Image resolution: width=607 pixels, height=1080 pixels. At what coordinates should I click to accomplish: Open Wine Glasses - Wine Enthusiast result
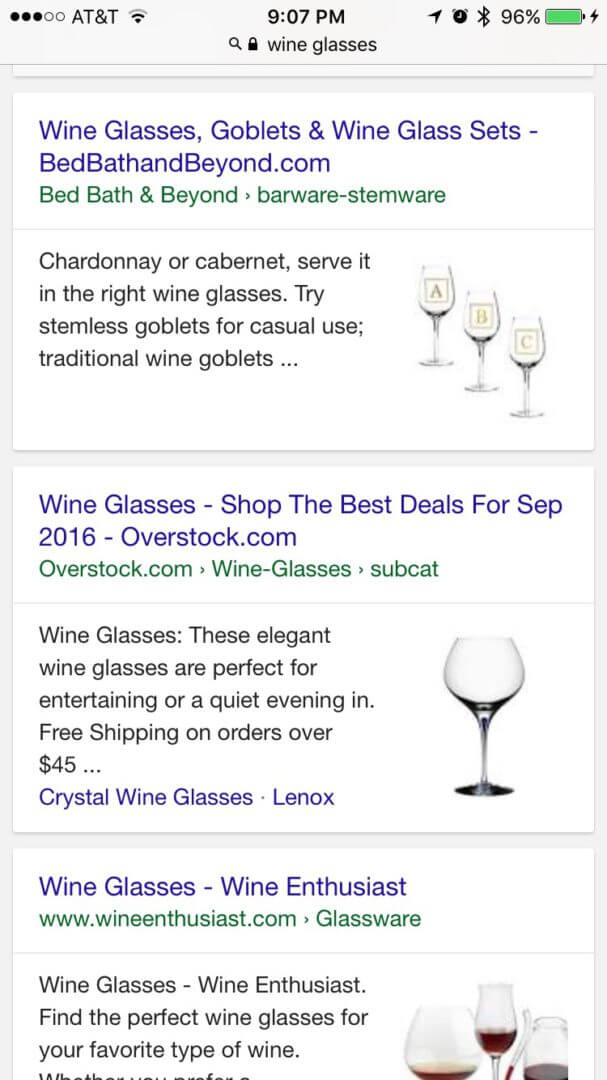coord(222,886)
